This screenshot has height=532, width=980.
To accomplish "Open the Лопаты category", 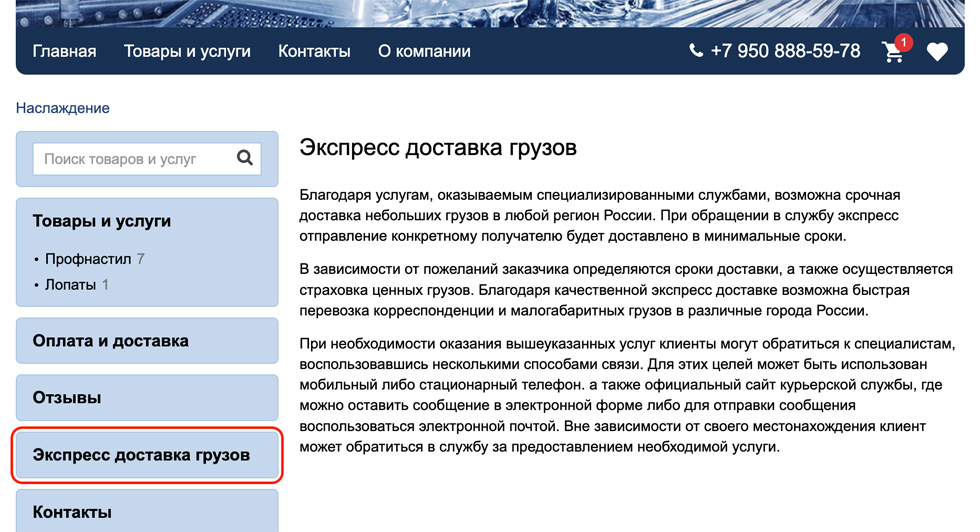I will (x=71, y=285).
